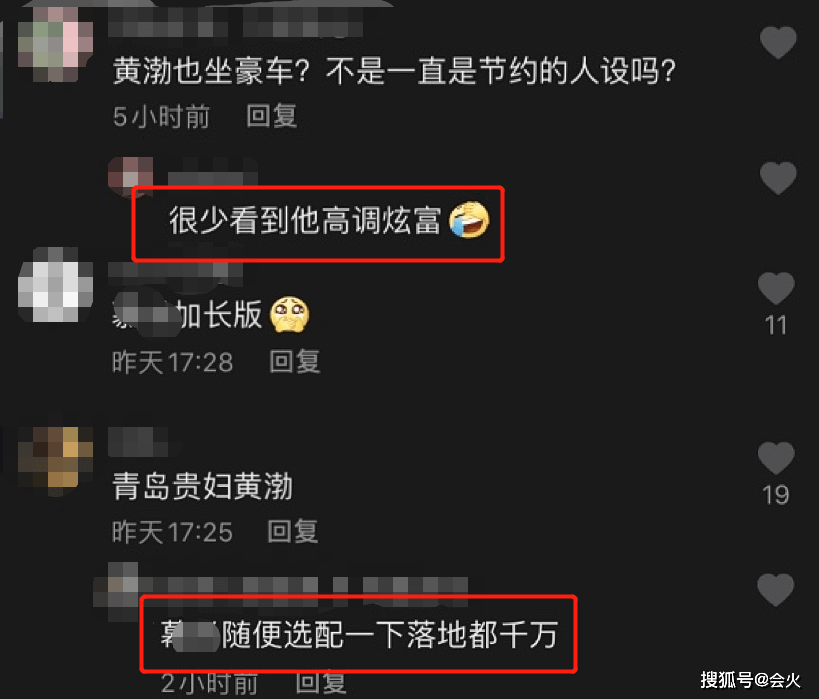Open profile avatar of 黄渤也坐豪车 commenter
This screenshot has width=819, height=699.
click(x=55, y=44)
